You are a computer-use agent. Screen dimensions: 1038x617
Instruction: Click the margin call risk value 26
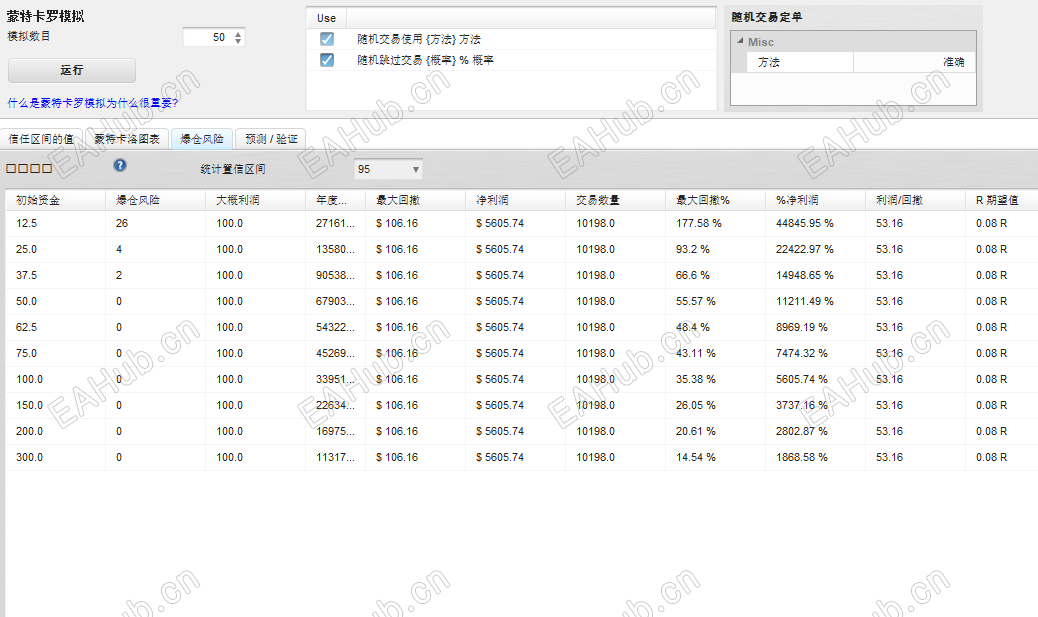point(122,224)
